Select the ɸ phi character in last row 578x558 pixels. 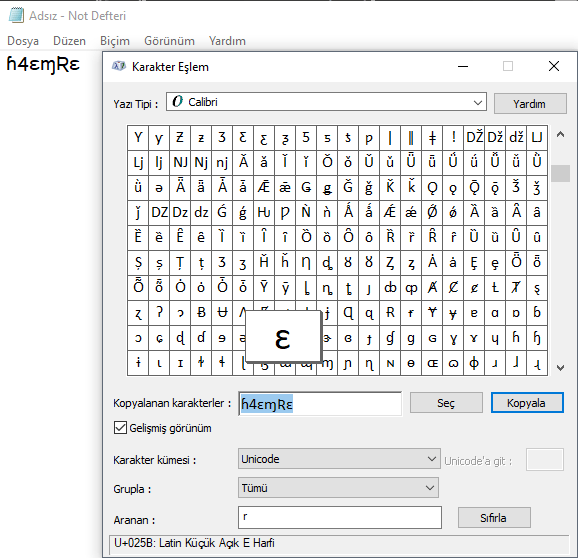click(x=474, y=363)
